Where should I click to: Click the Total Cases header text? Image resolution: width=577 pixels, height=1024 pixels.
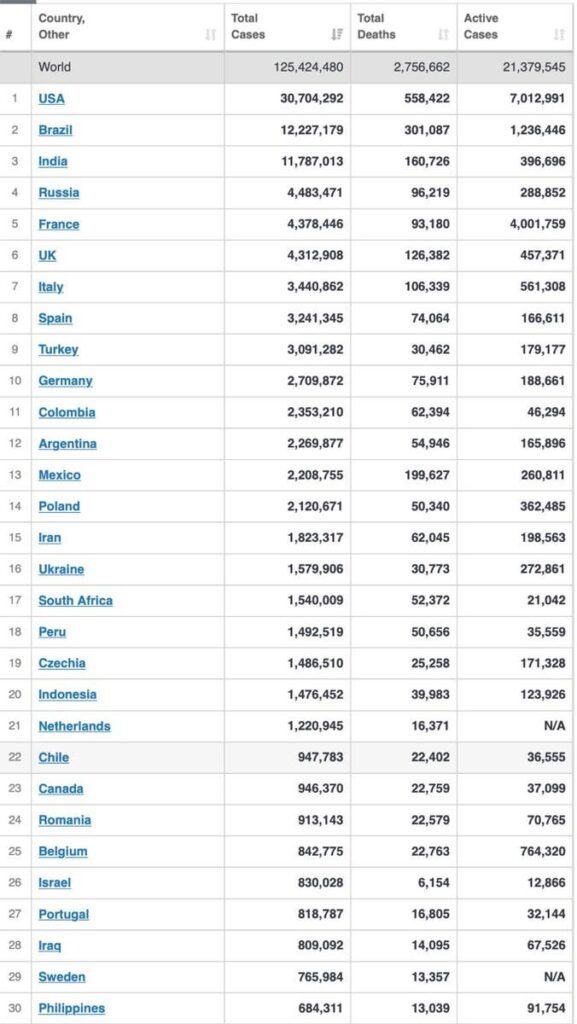coord(247,27)
